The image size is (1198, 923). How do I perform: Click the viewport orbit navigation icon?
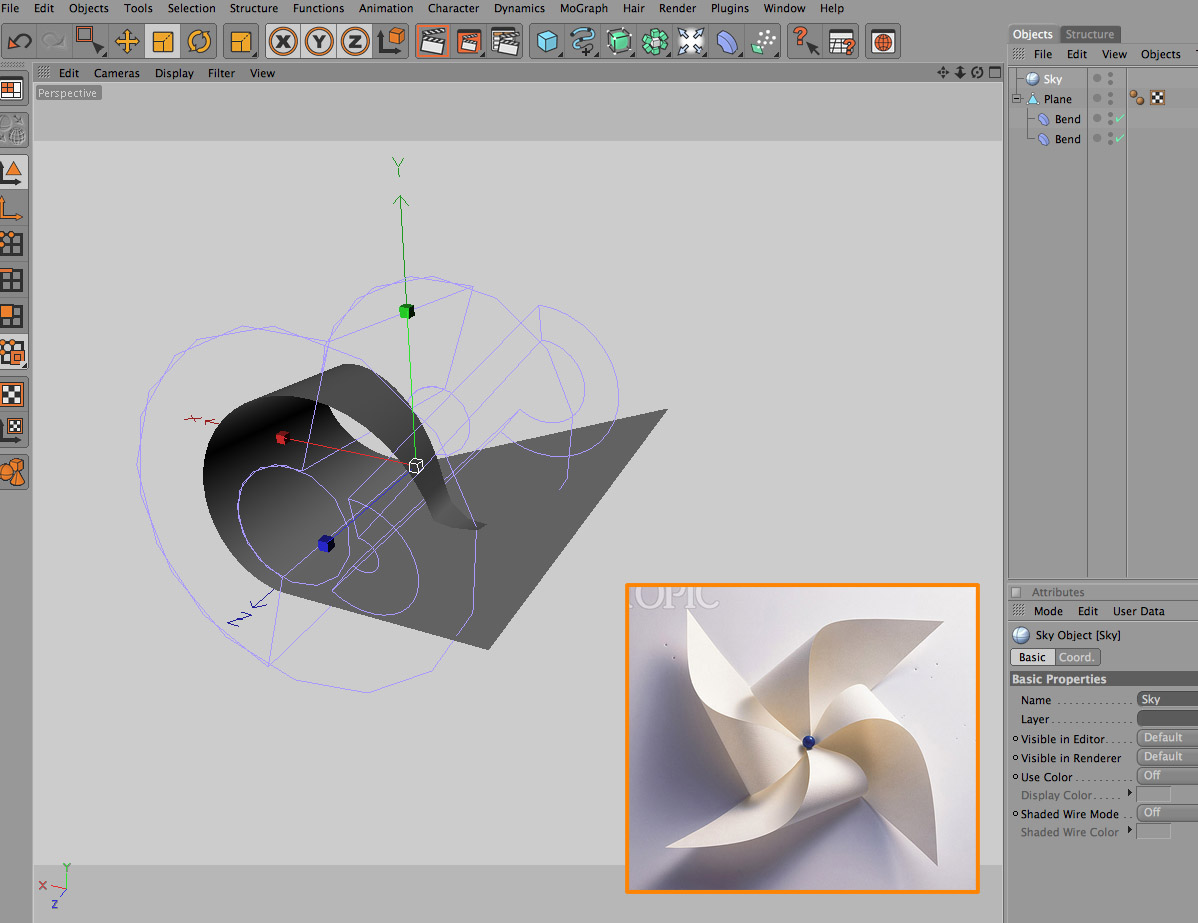point(977,73)
